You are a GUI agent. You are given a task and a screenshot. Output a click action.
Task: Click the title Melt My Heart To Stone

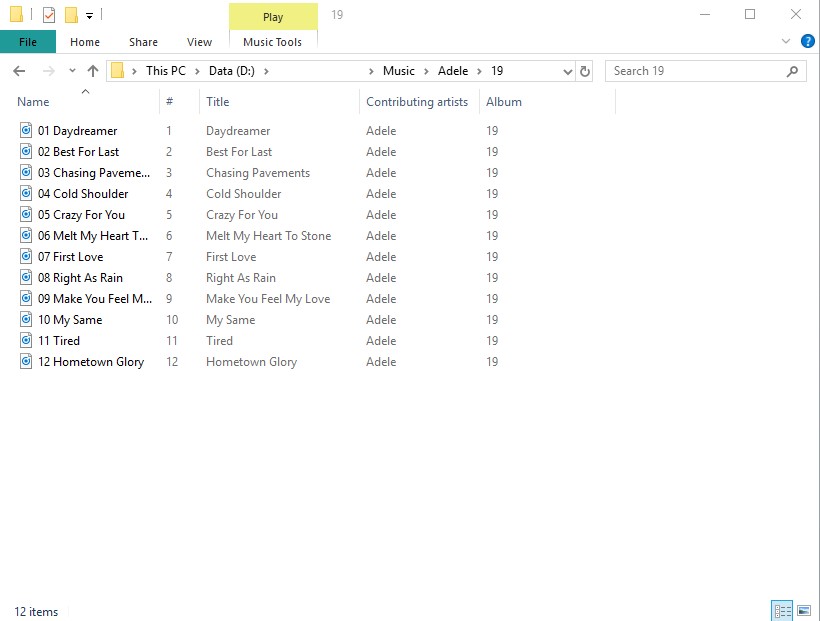click(x=268, y=236)
